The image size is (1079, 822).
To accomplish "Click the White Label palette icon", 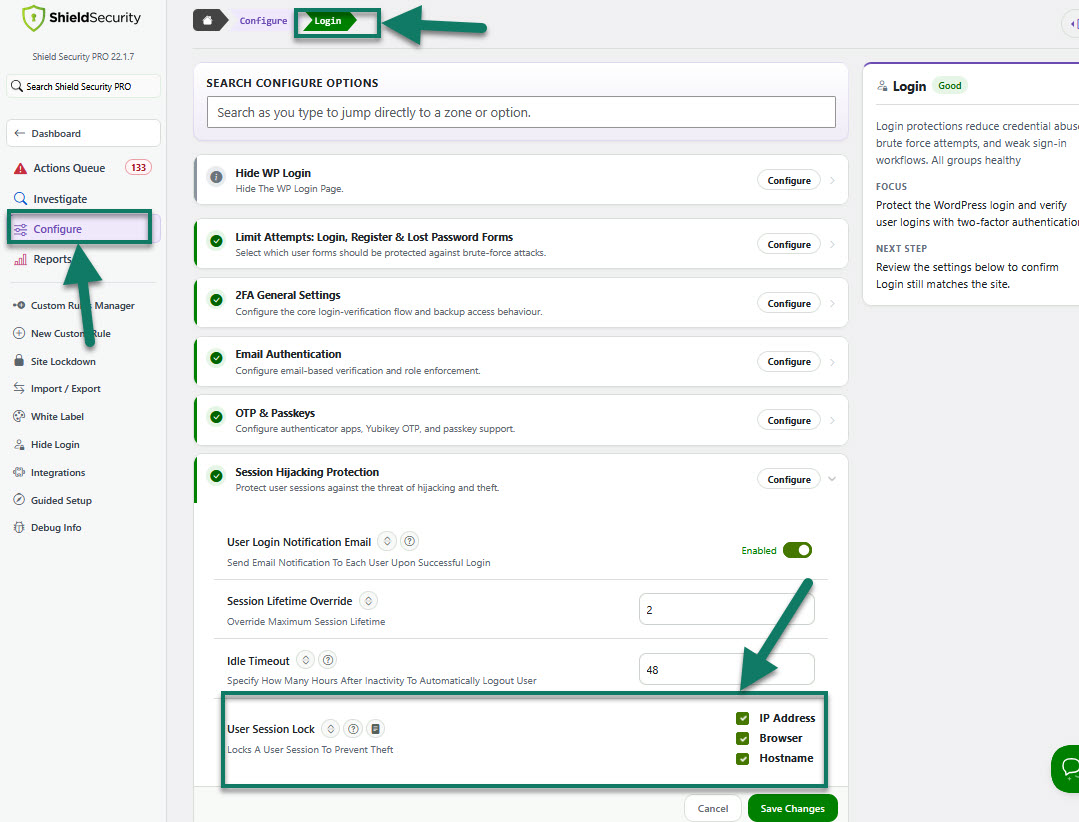I will (19, 416).
